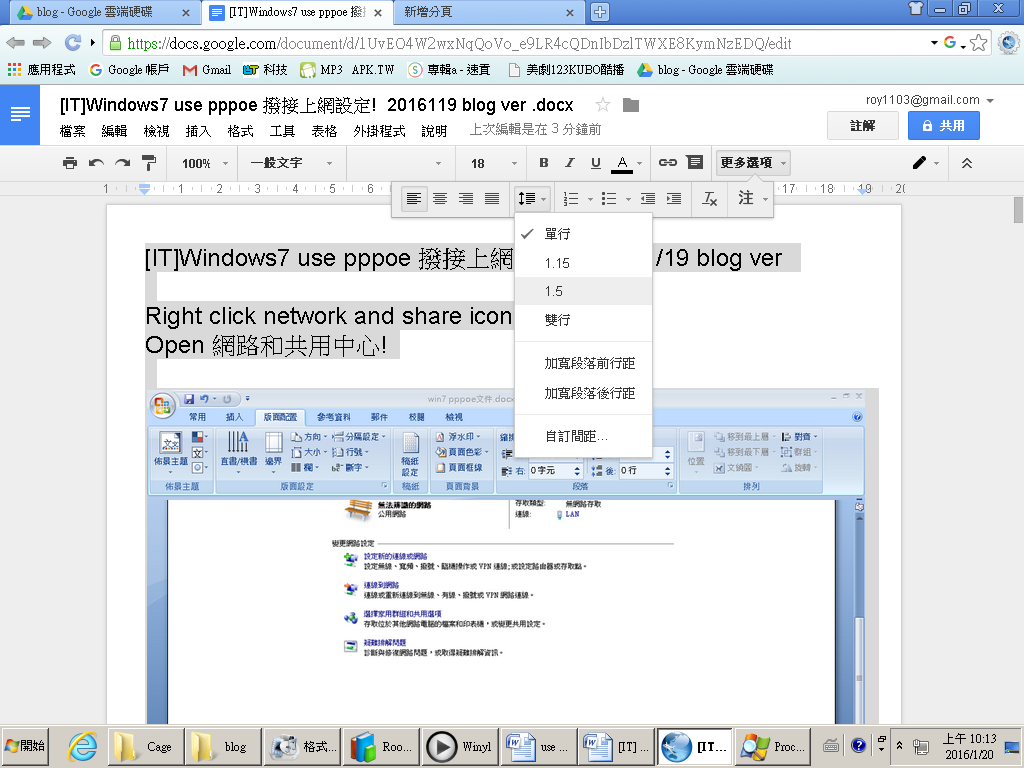Click the 註解 comments button

click(x=863, y=125)
